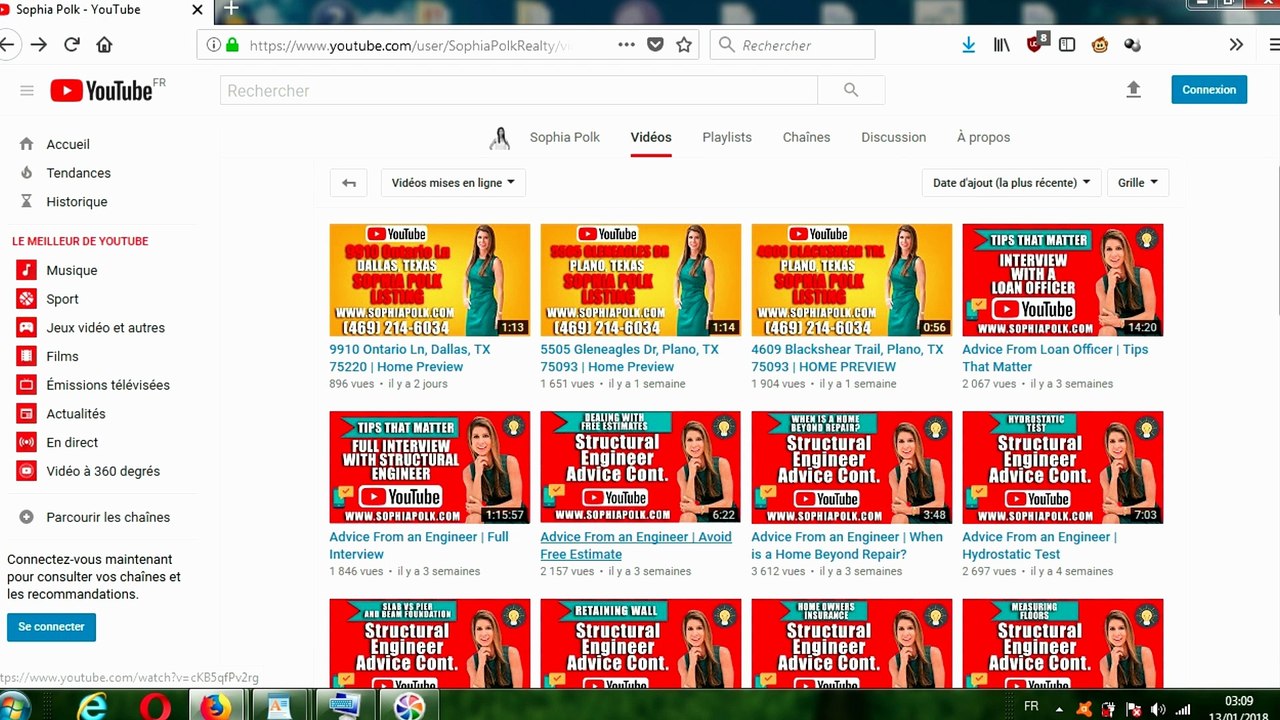Open the YouTube guide hamburger menu
Viewport: 1280px width, 720px height.
click(27, 91)
